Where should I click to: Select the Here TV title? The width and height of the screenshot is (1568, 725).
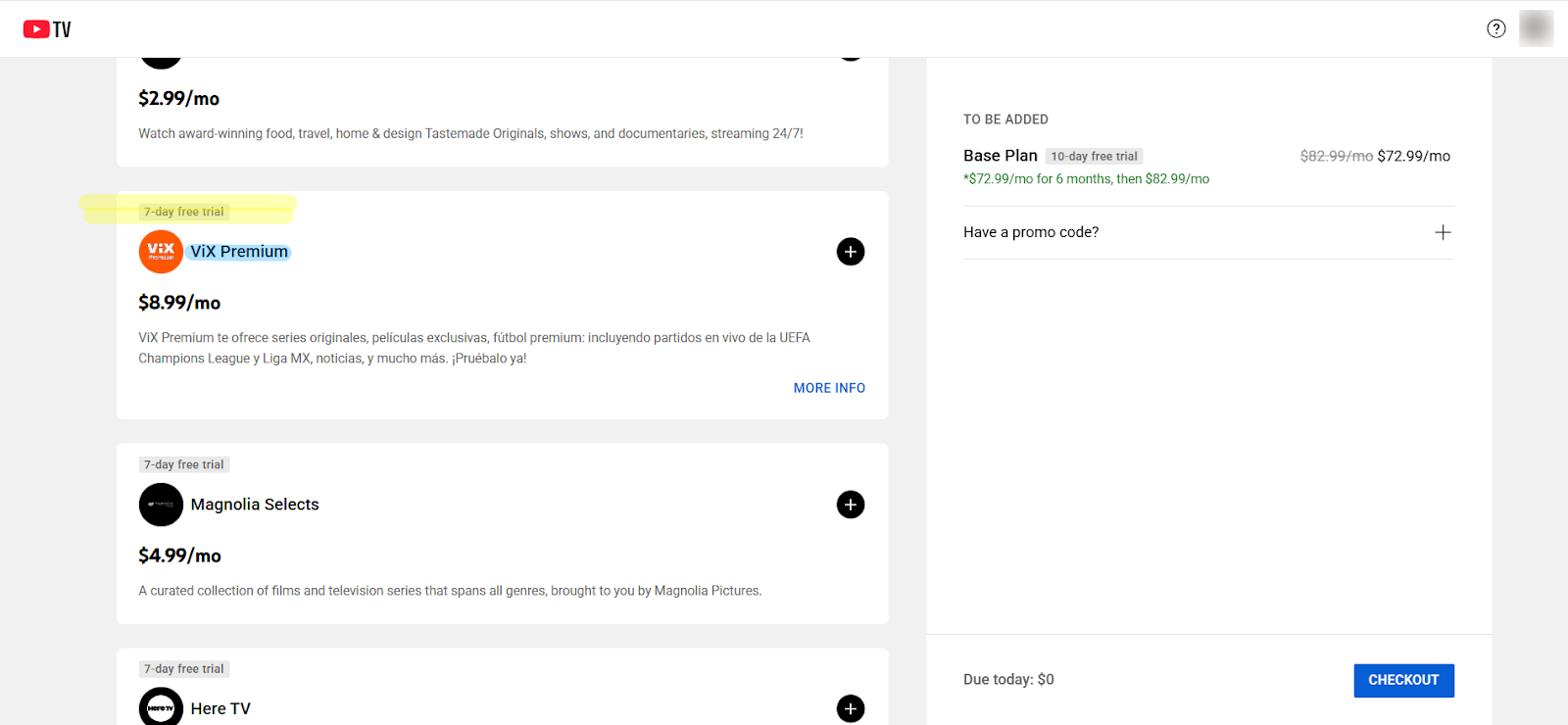click(x=220, y=708)
